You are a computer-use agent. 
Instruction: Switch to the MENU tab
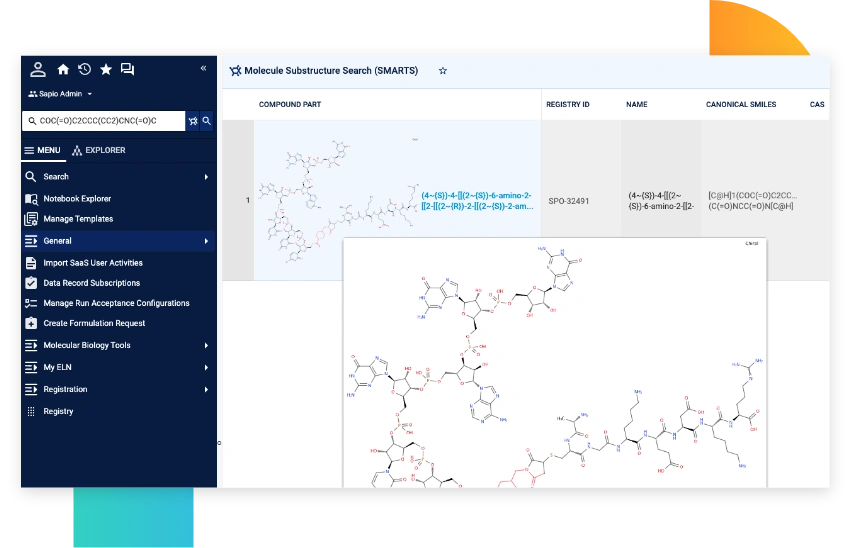(42, 150)
